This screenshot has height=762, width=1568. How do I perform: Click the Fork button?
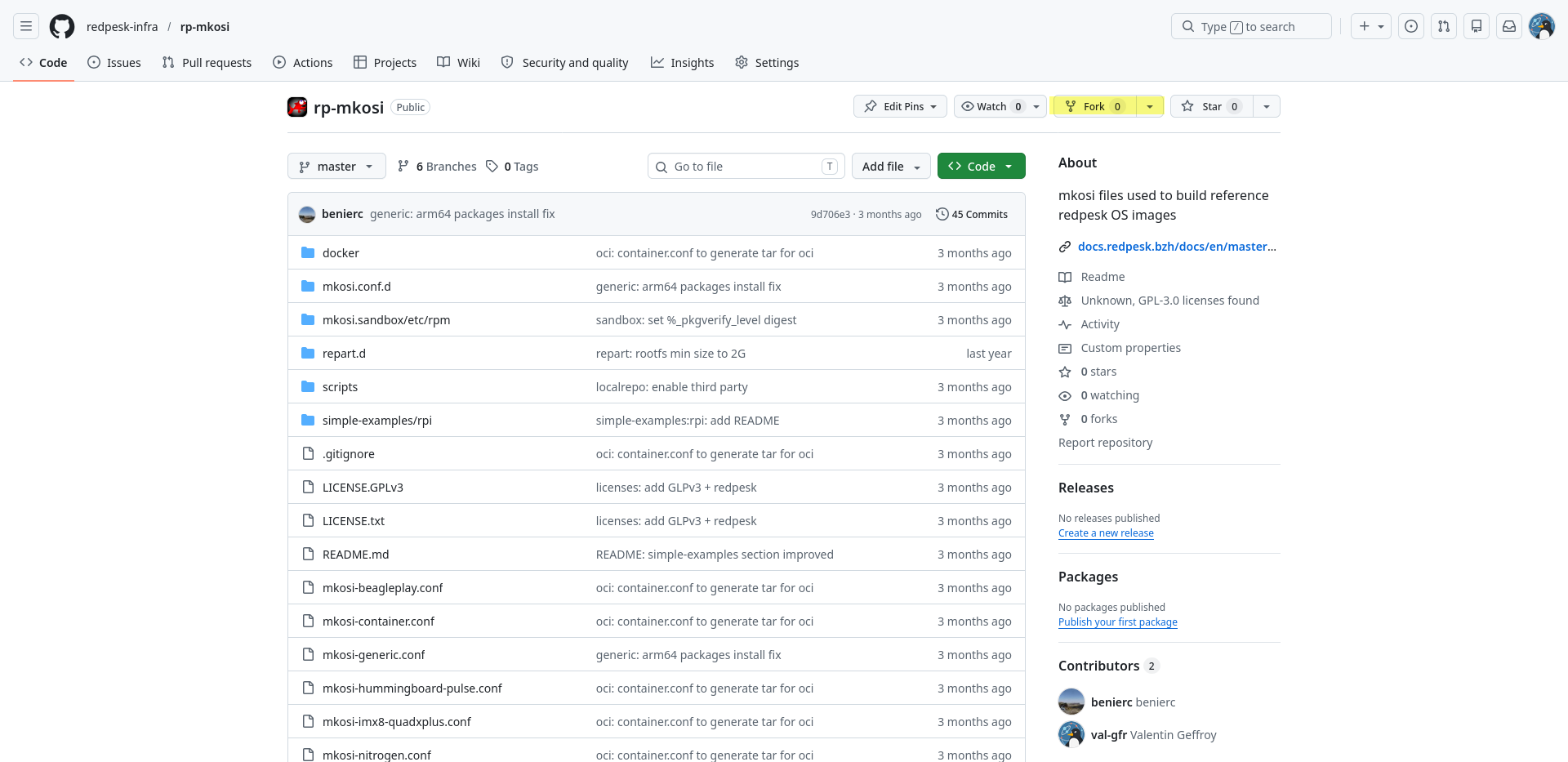(x=1094, y=106)
